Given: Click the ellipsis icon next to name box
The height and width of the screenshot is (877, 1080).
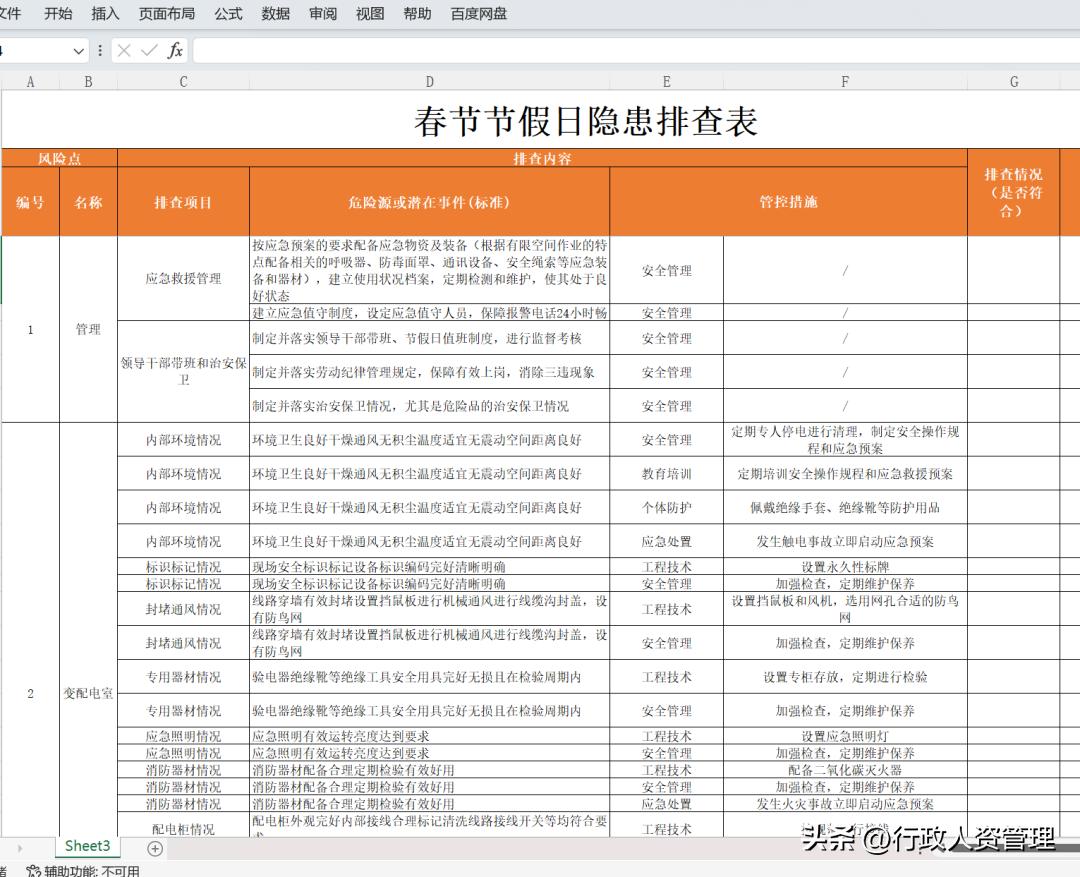Looking at the screenshot, I should (x=99, y=50).
